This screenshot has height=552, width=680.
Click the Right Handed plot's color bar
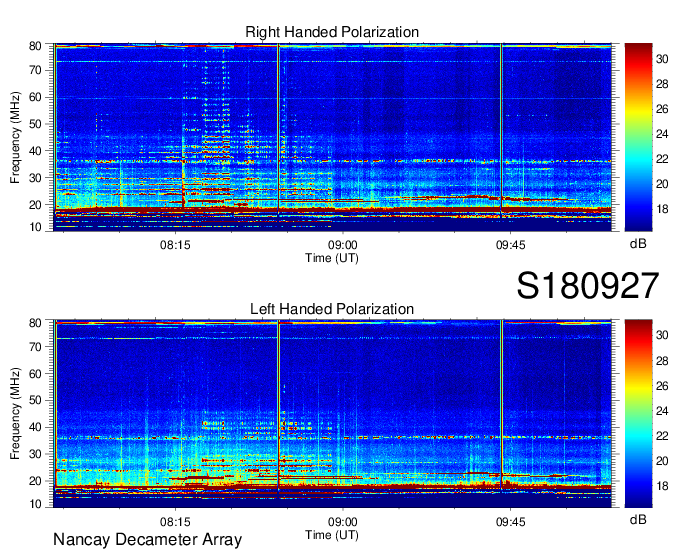pos(638,137)
